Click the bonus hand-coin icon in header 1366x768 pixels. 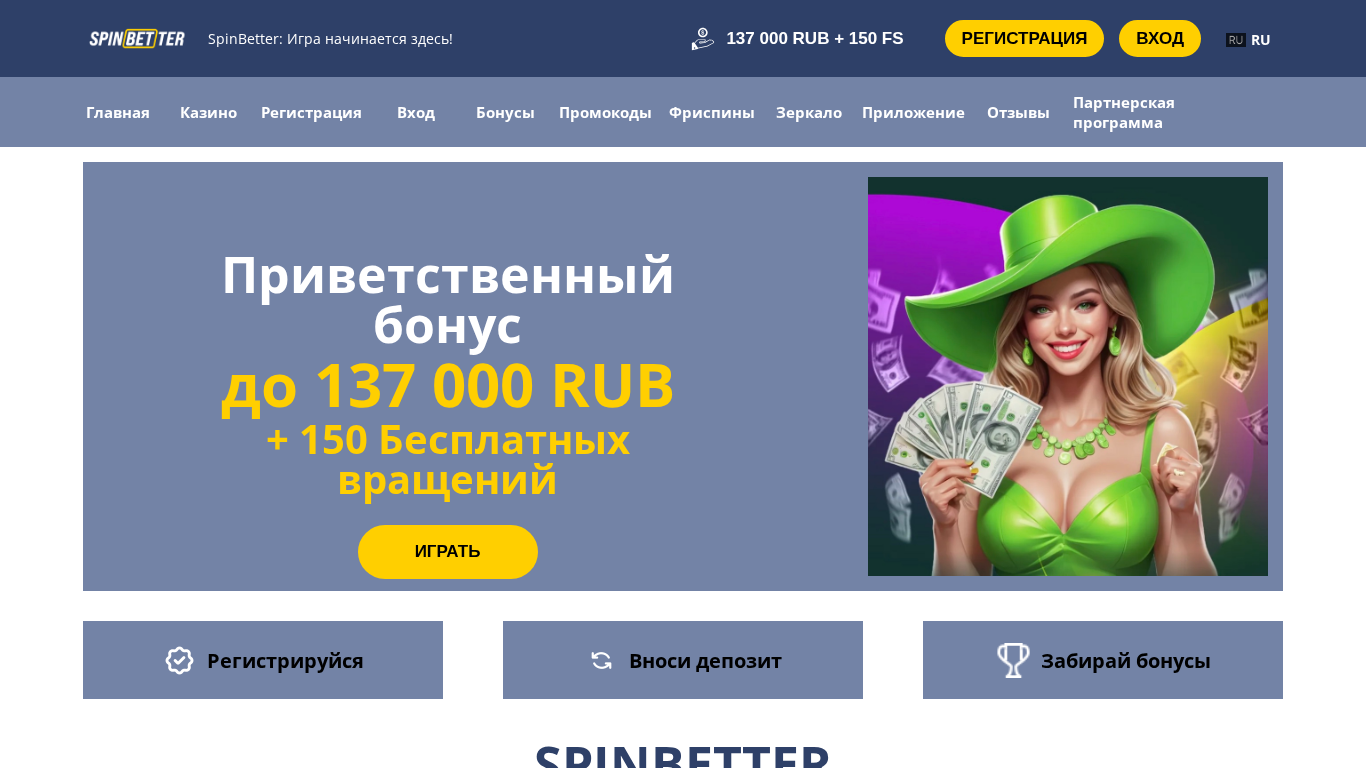(x=703, y=39)
